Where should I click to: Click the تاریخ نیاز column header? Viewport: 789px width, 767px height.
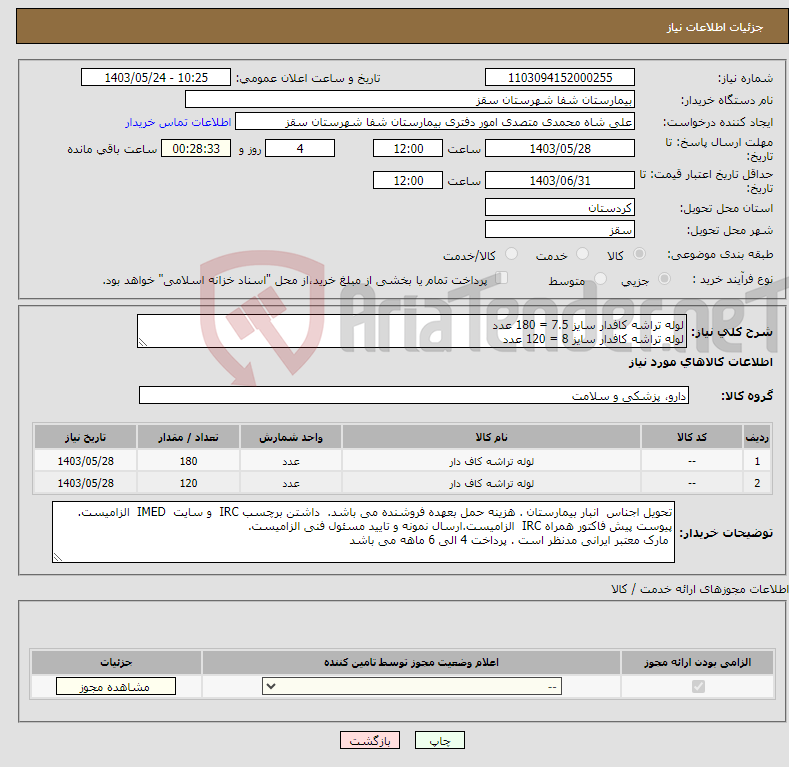(x=85, y=437)
